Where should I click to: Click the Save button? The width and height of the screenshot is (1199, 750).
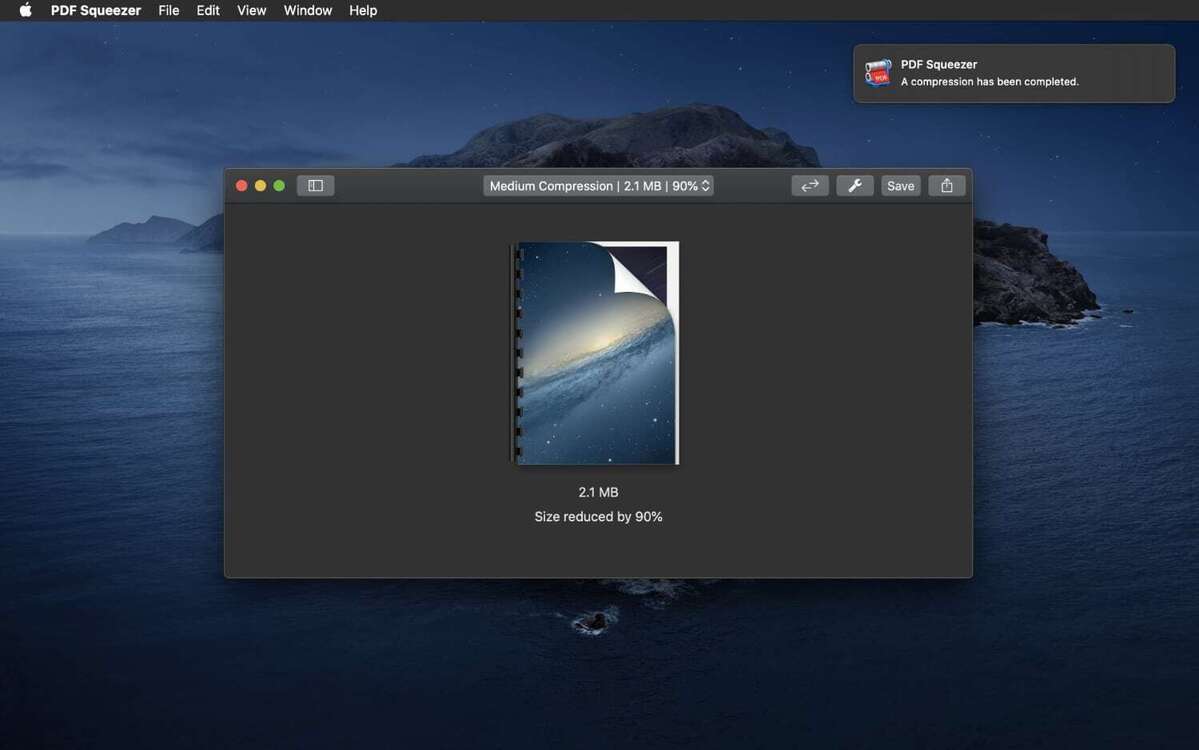coord(901,186)
